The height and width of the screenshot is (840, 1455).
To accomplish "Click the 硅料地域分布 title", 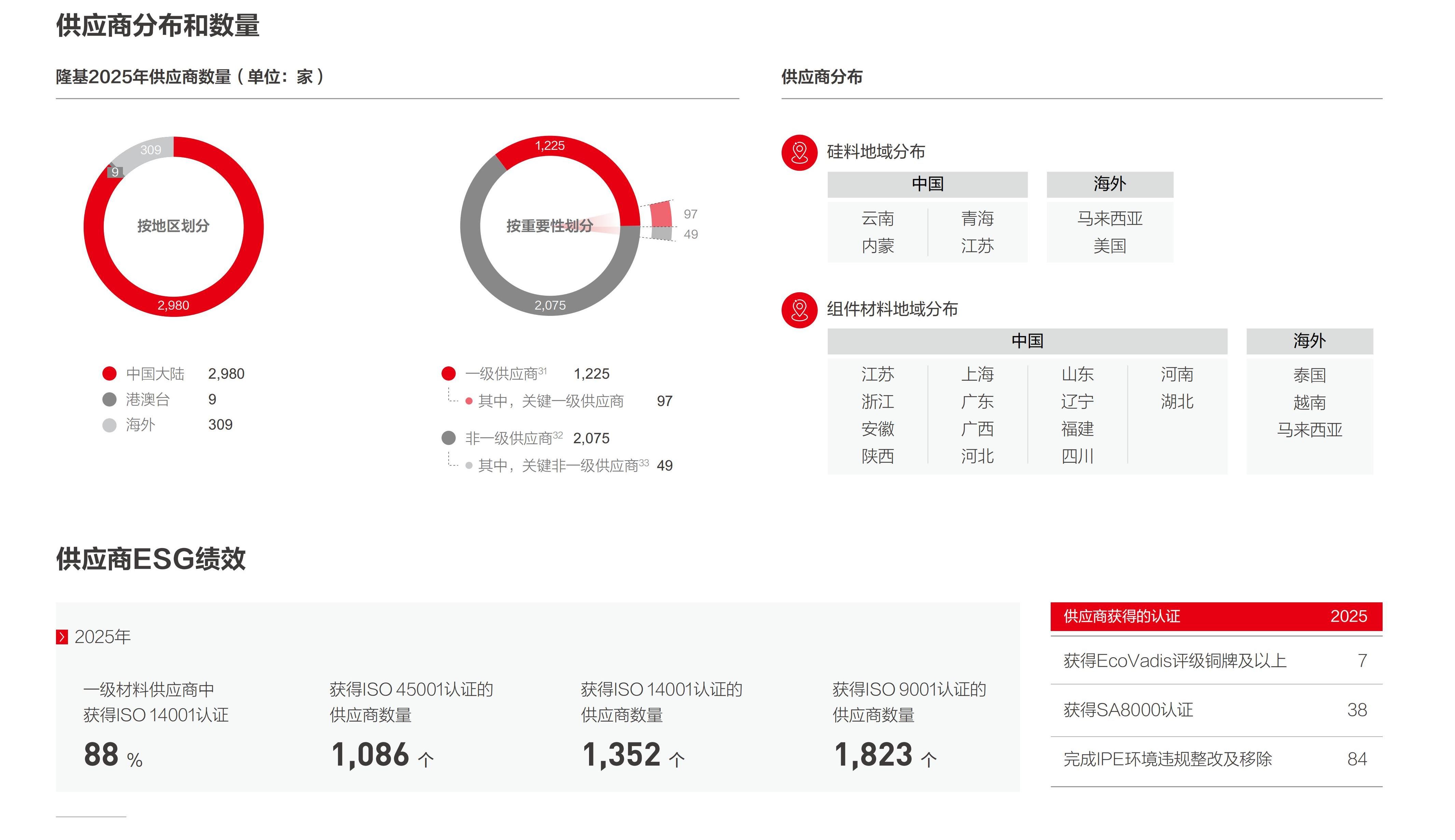I will [876, 152].
